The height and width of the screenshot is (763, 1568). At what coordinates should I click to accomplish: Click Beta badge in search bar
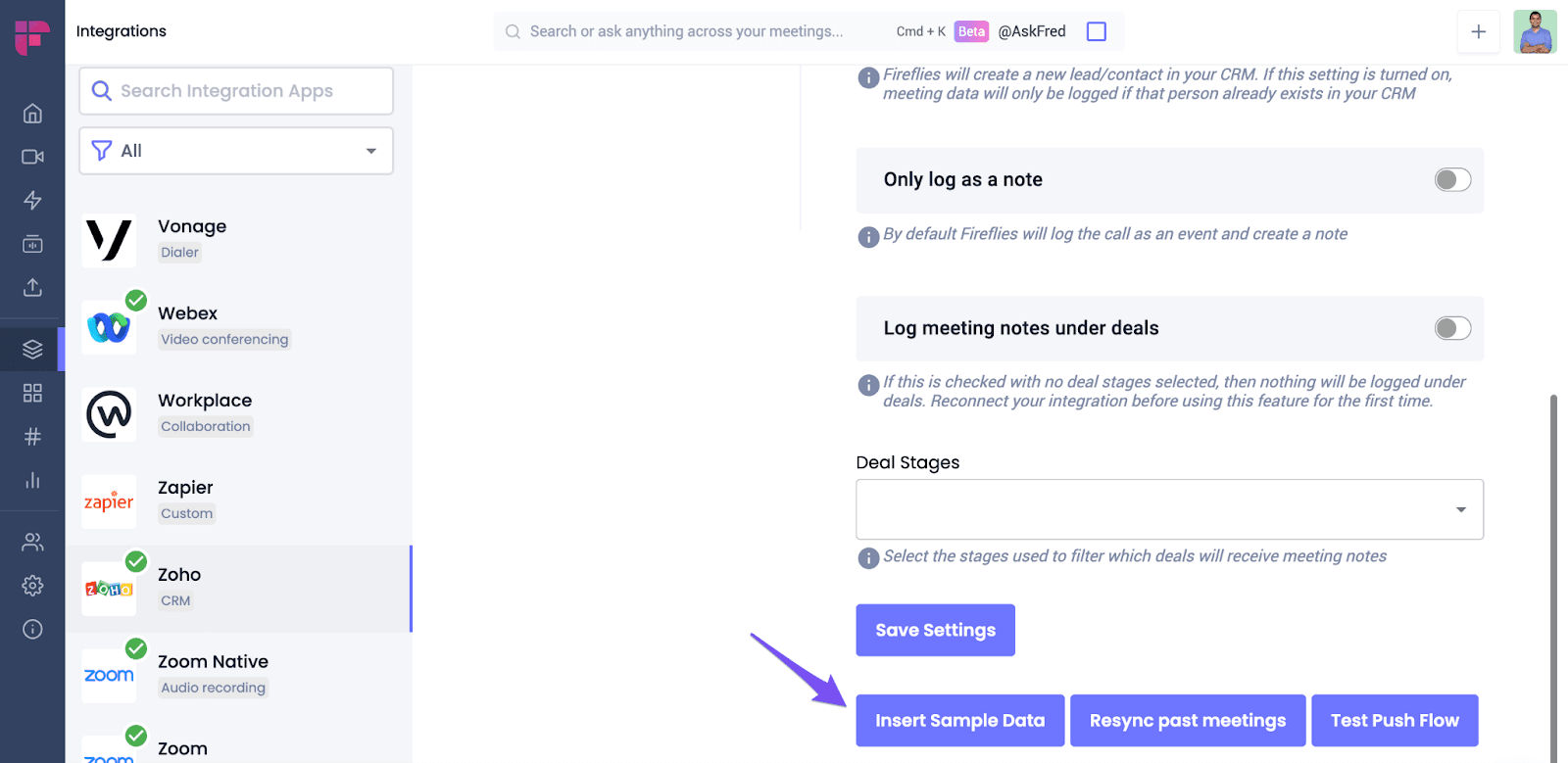pos(971,31)
